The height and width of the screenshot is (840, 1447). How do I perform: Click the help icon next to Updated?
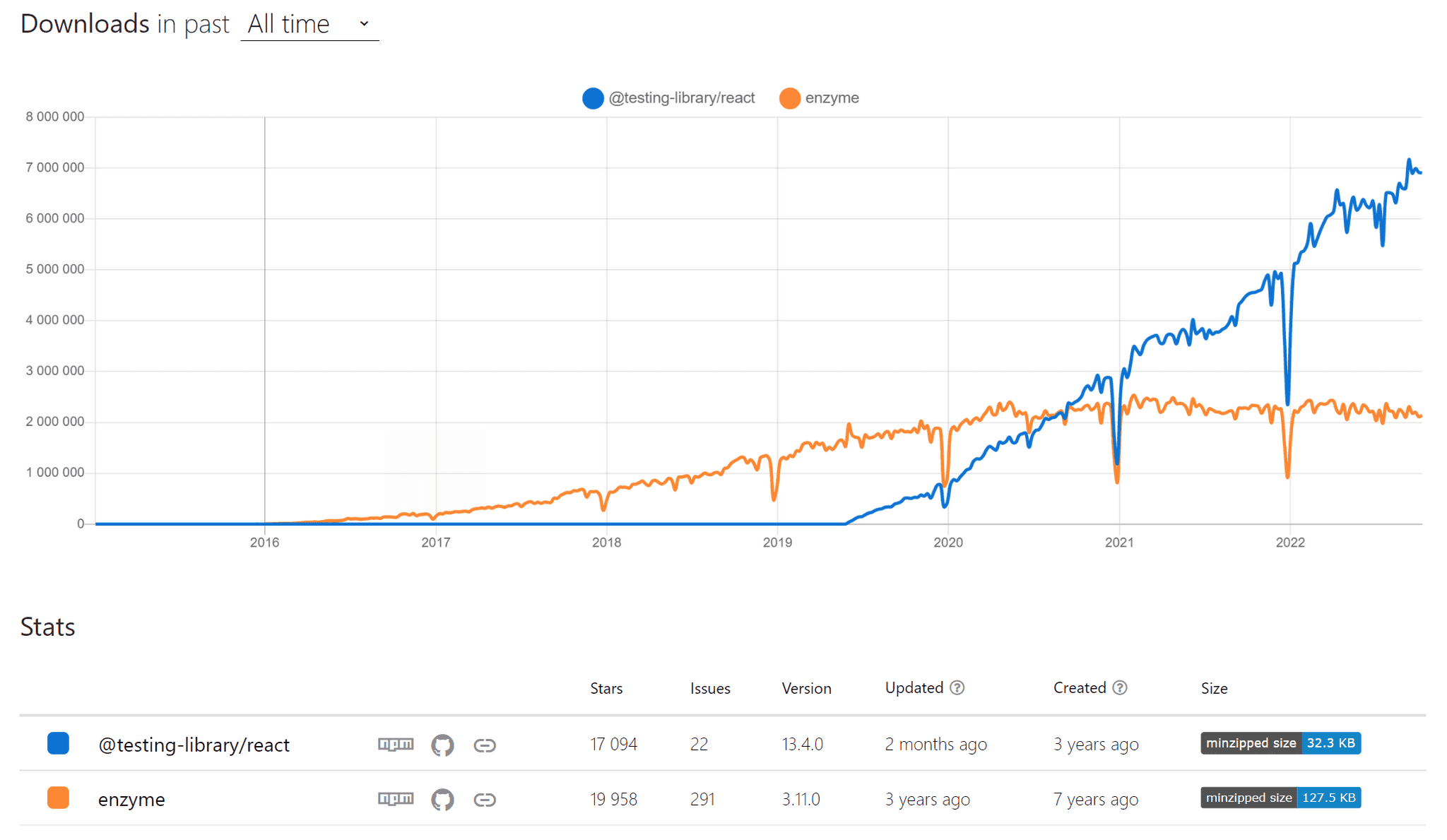click(x=958, y=687)
